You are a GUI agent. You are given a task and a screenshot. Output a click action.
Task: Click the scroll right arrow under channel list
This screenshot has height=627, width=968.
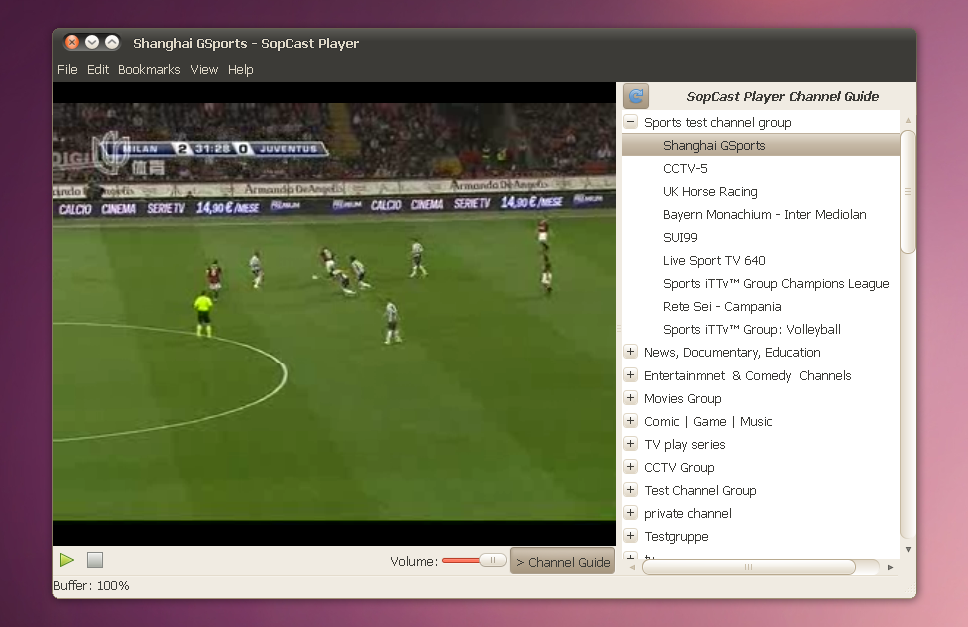[890, 567]
